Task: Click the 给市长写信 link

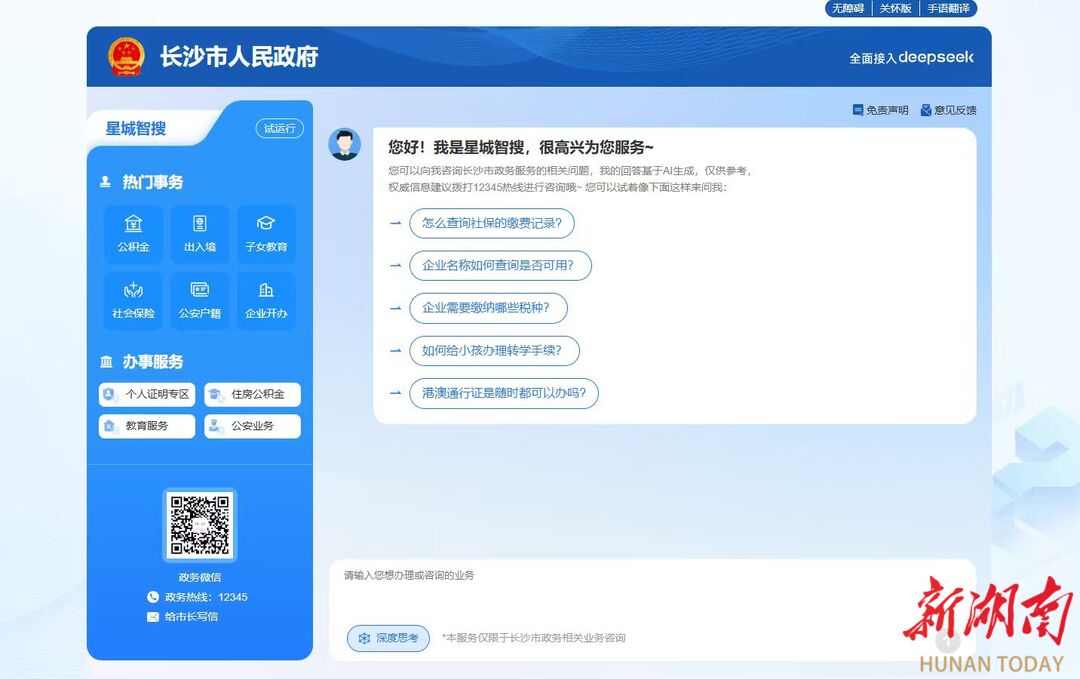Action: click(190, 617)
